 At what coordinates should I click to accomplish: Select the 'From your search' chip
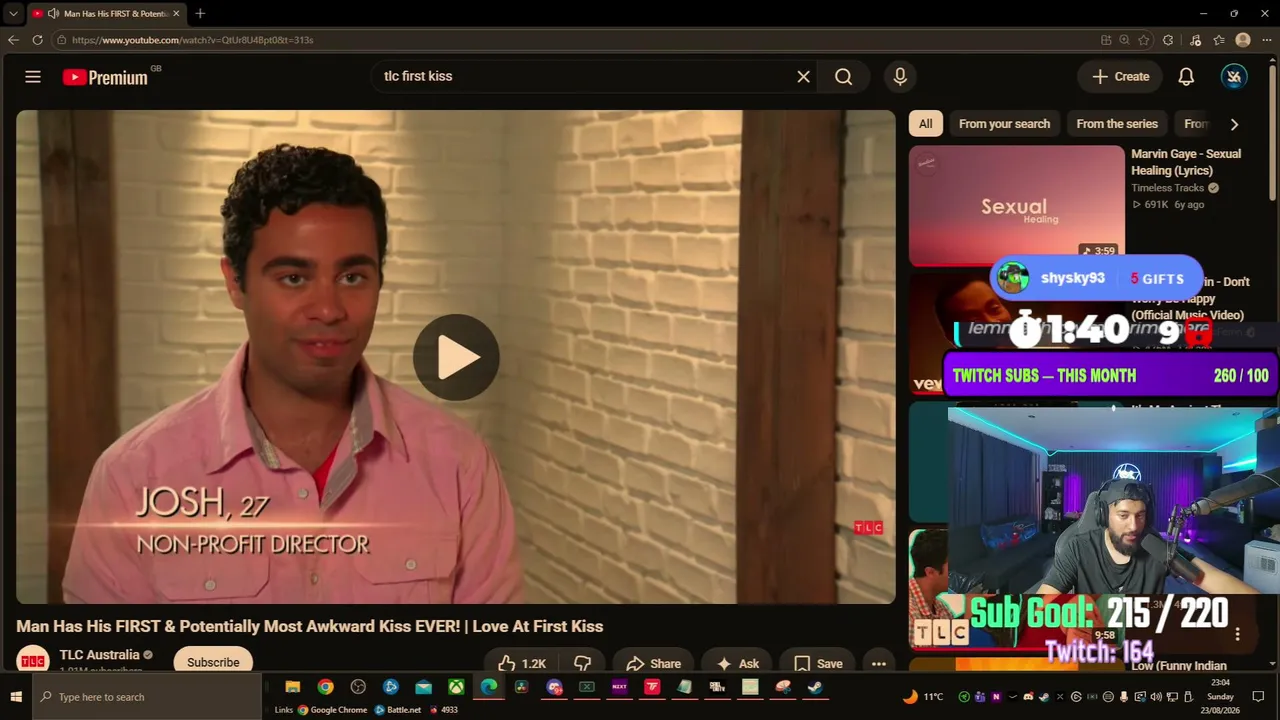1004,124
